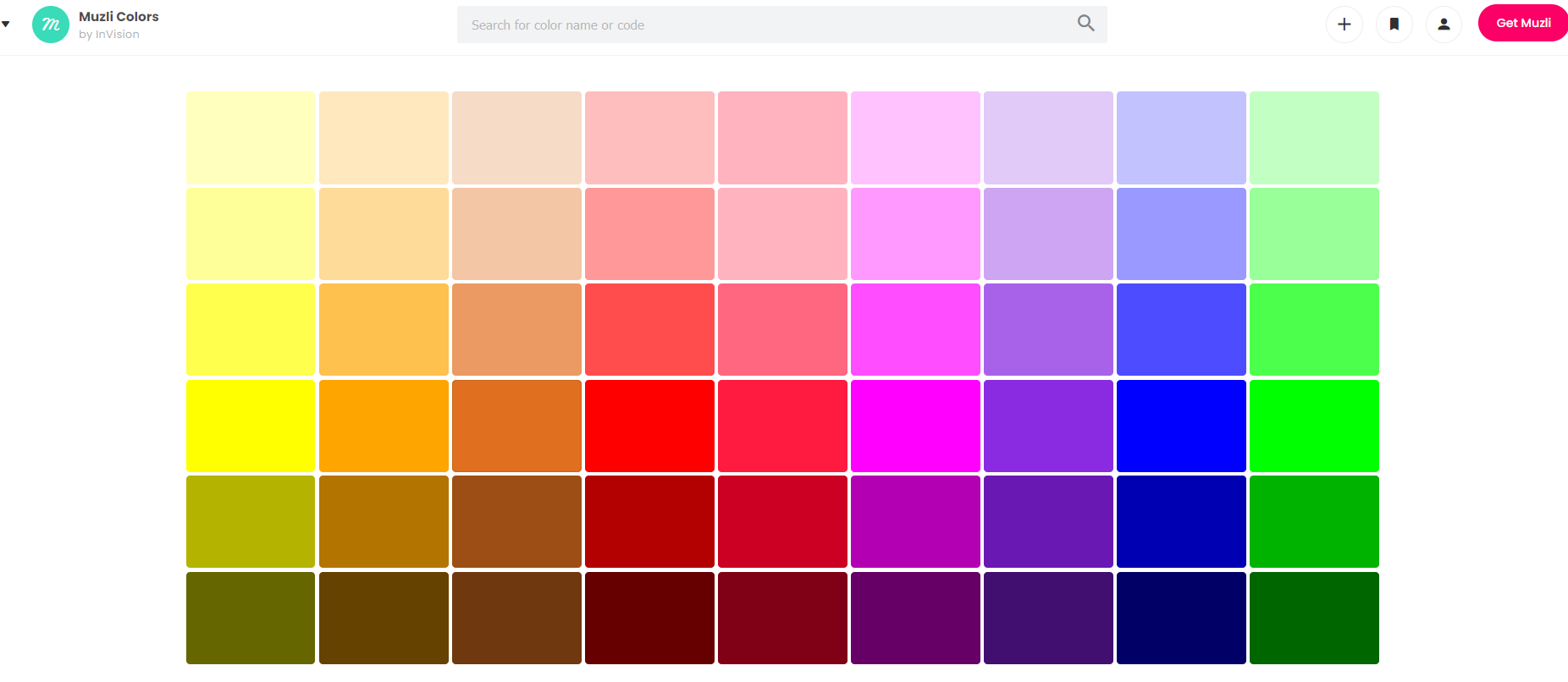The height and width of the screenshot is (682, 1568).
Task: Expand the top-left dropdown arrow
Action: [x=6, y=24]
